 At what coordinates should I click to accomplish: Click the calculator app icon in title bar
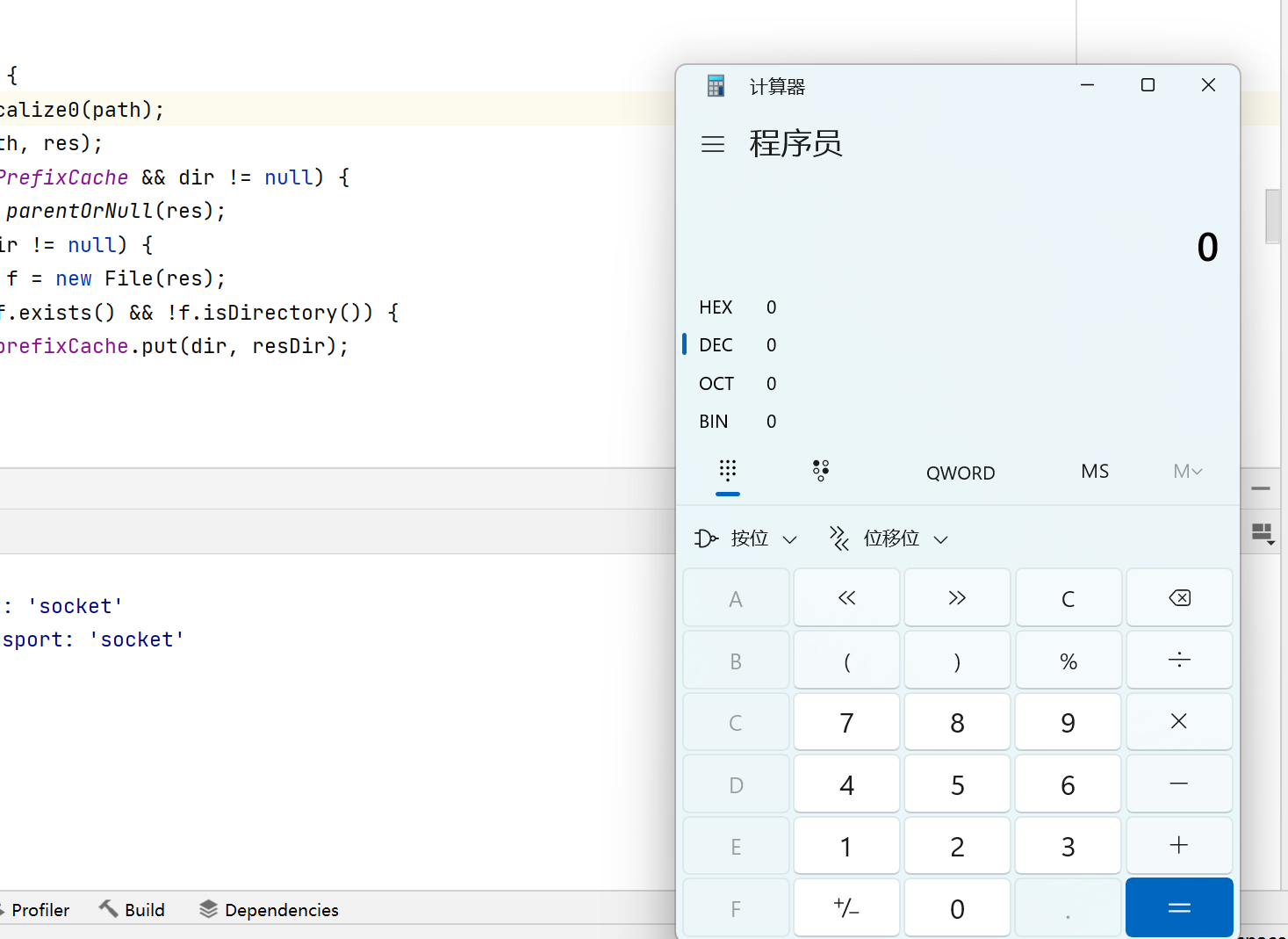(x=716, y=85)
